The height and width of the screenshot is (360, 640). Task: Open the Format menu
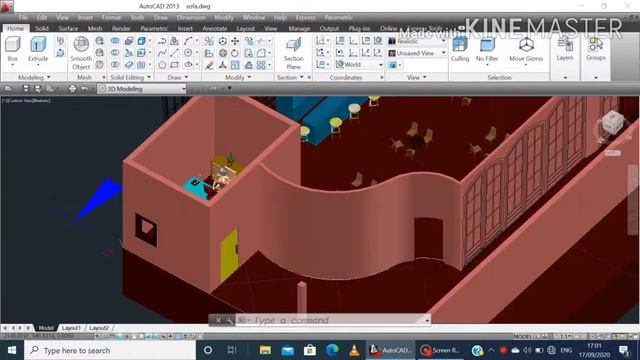(111, 18)
